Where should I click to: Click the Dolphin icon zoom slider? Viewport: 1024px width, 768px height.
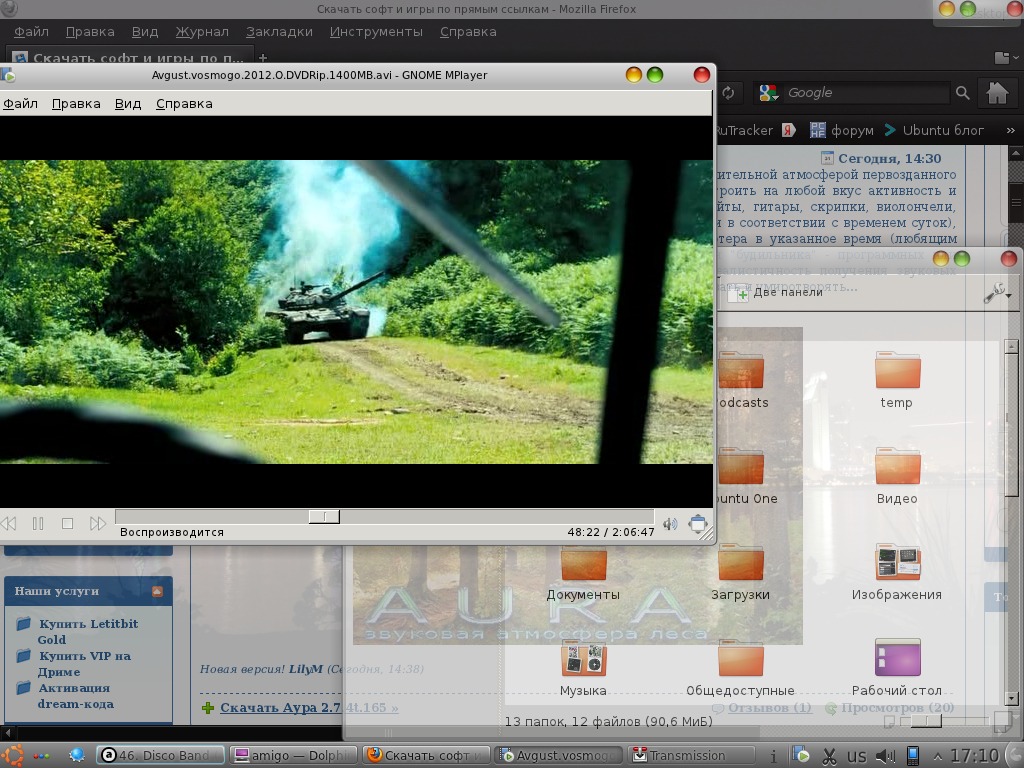pyautogui.click(x=926, y=721)
